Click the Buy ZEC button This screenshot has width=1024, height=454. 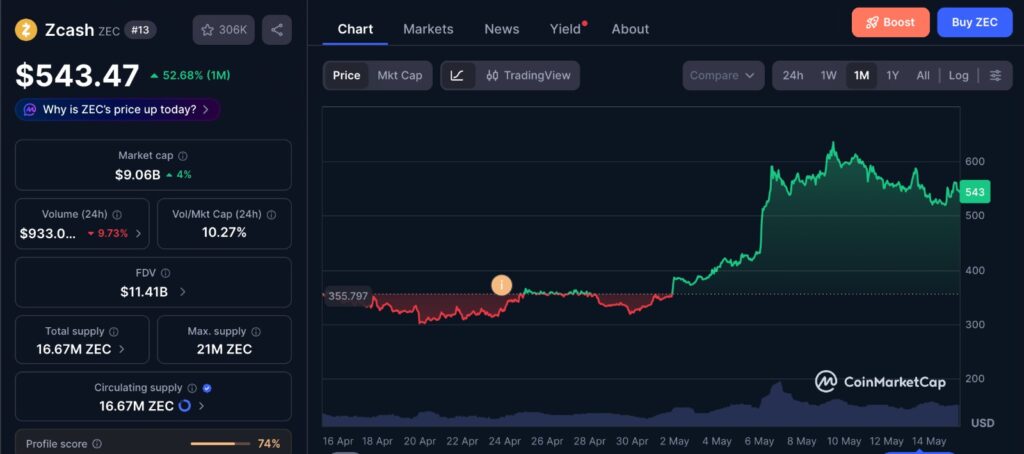[x=974, y=22]
